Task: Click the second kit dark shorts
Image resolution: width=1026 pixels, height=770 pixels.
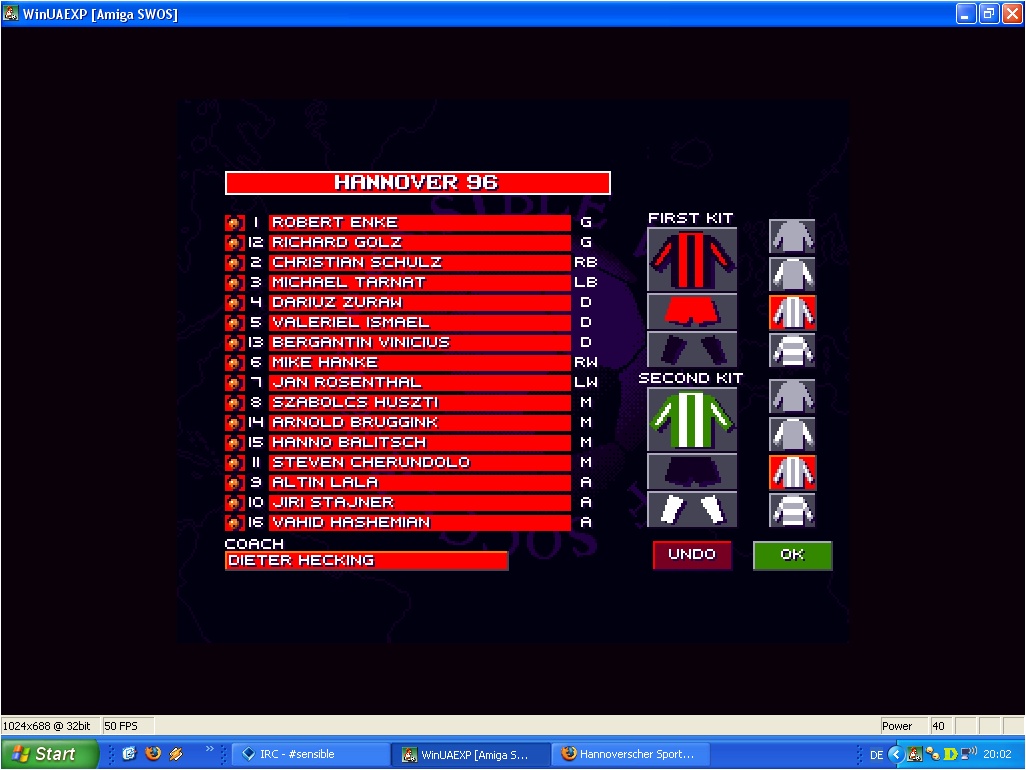Action: point(692,471)
